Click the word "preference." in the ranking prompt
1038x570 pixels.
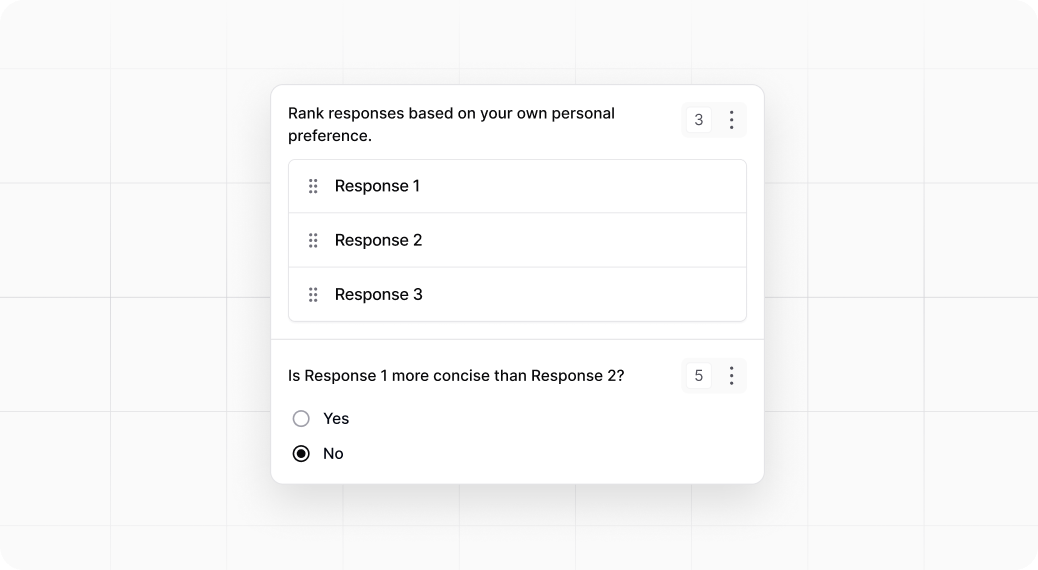[330, 136]
